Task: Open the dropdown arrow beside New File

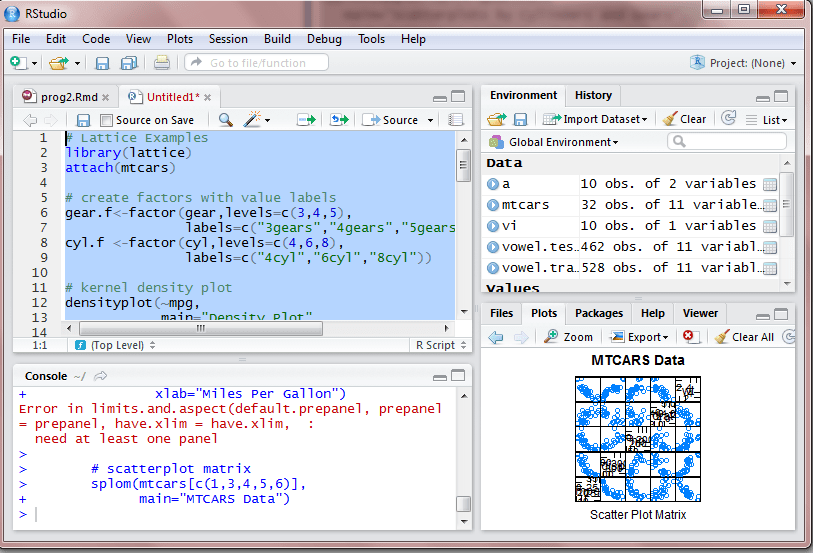Action: 35,63
